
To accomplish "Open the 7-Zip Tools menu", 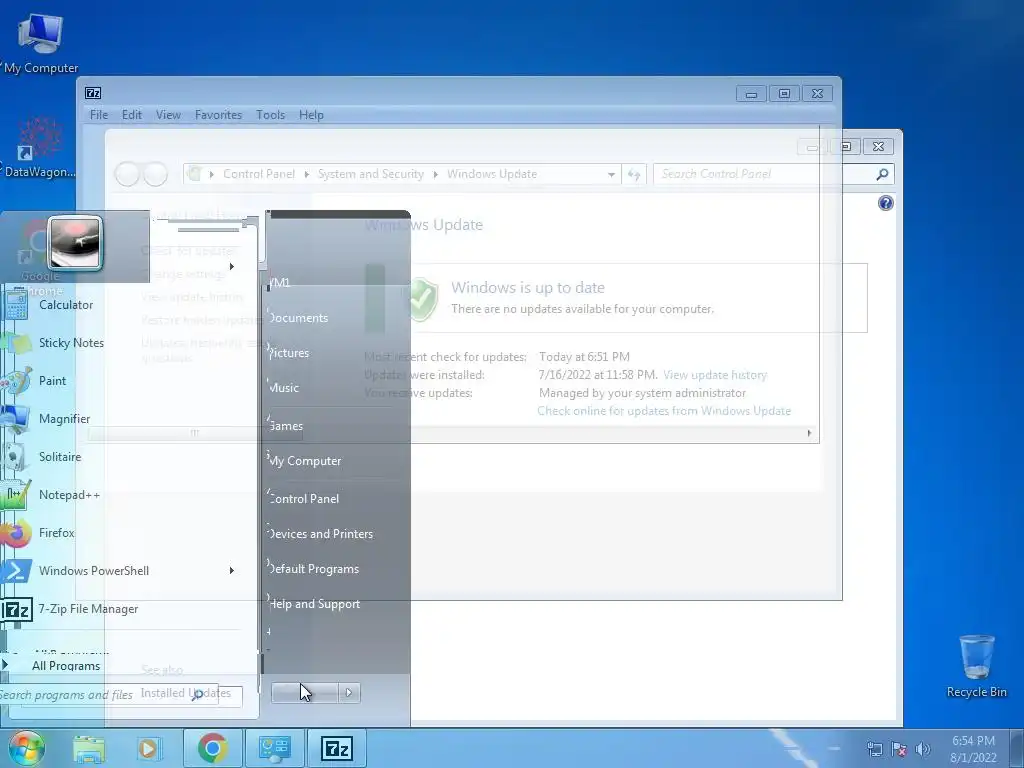I will coord(270,115).
